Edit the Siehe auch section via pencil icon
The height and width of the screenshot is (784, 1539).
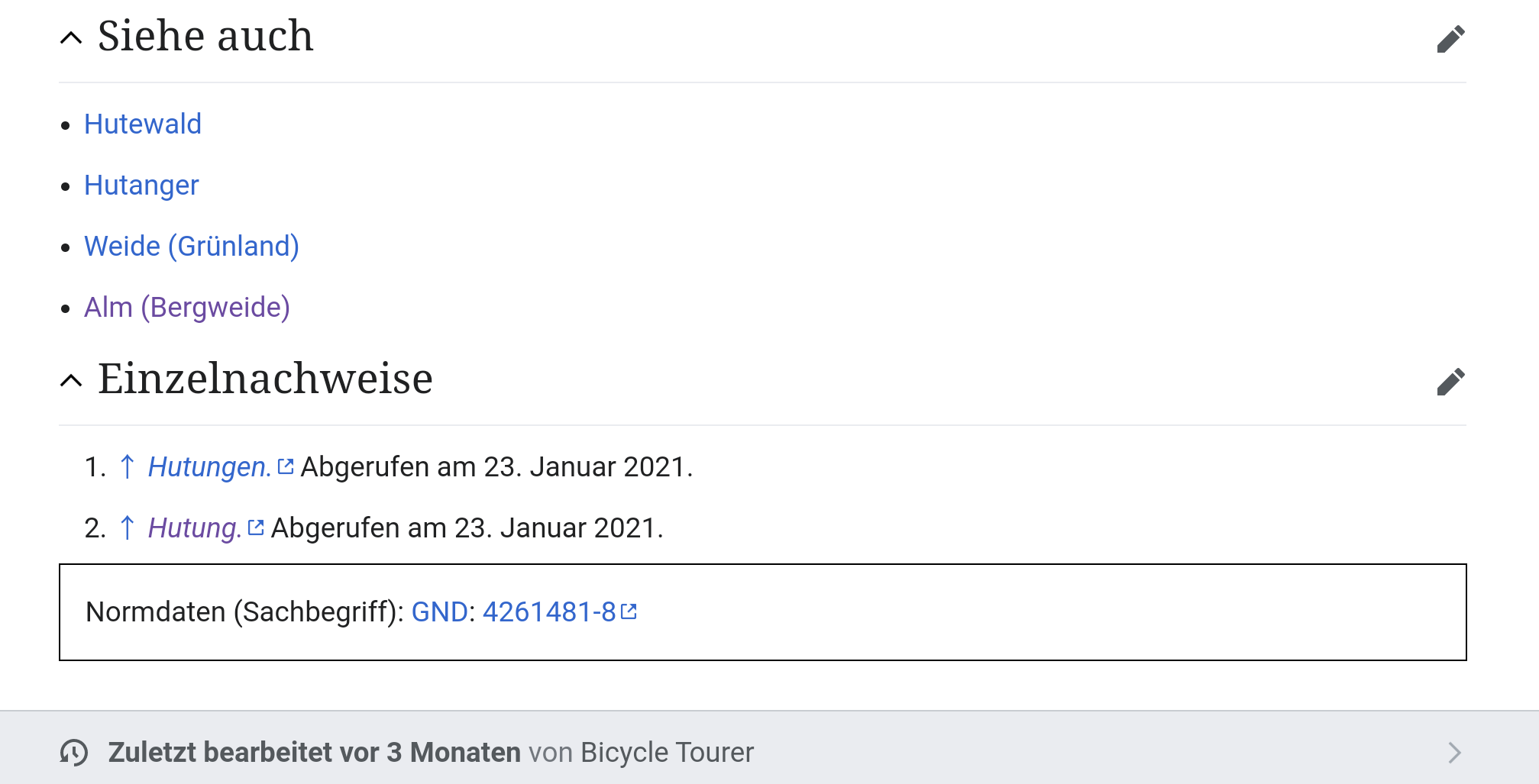click(1450, 39)
